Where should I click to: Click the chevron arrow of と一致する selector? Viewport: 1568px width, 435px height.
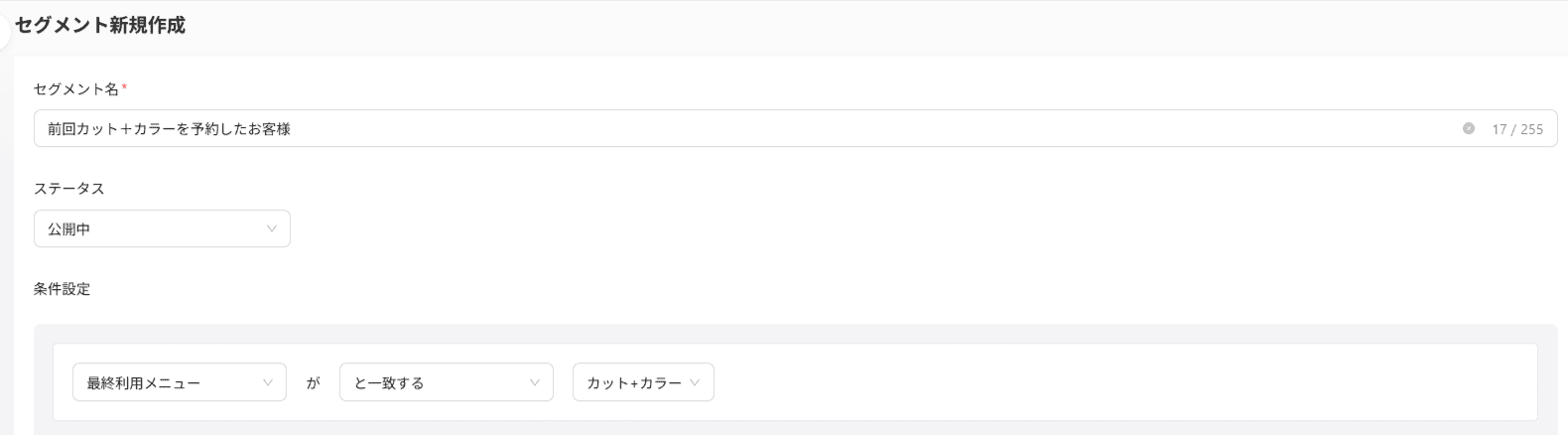pyautogui.click(x=535, y=382)
